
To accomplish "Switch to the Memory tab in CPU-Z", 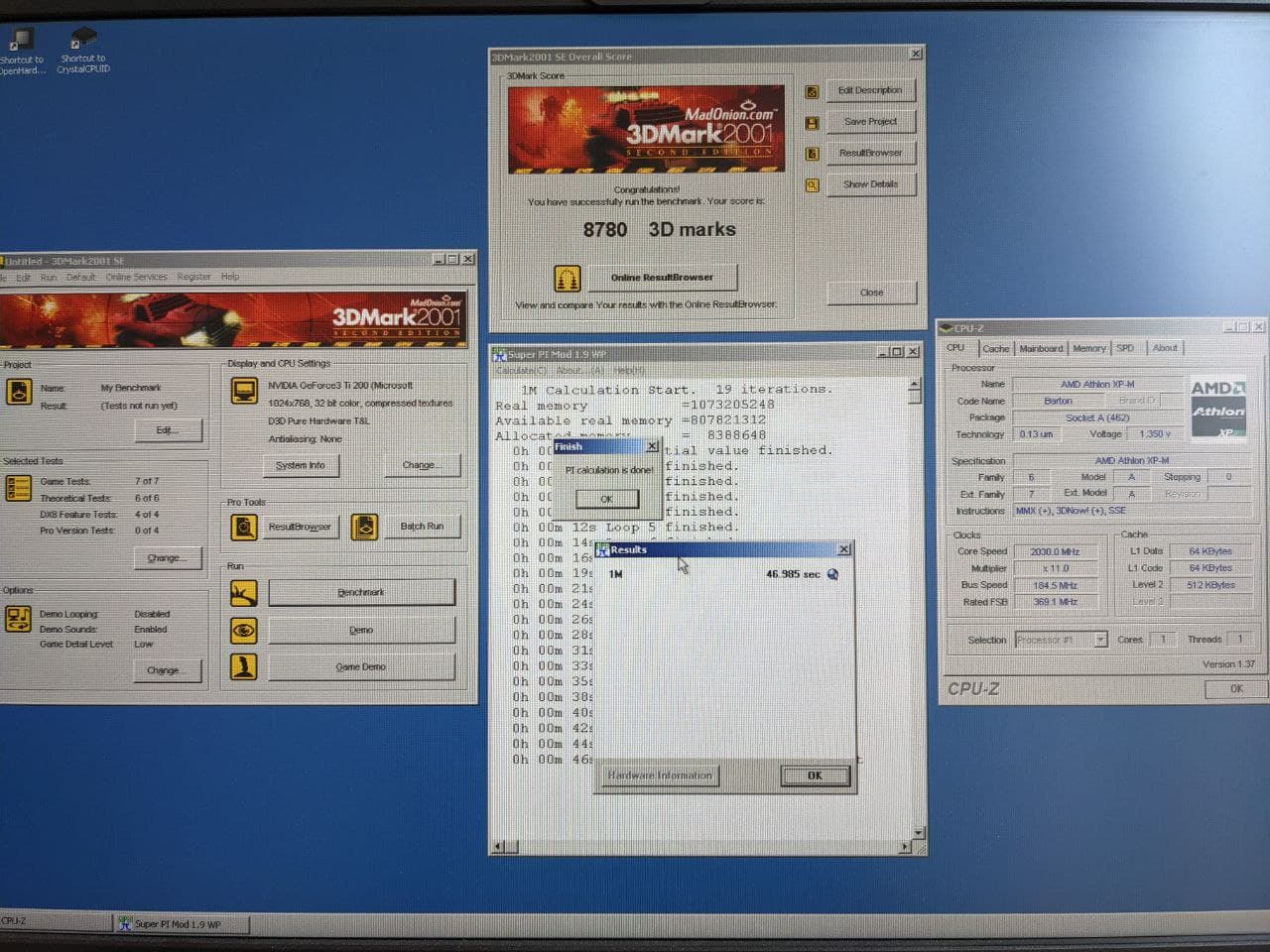I will coord(1088,349).
